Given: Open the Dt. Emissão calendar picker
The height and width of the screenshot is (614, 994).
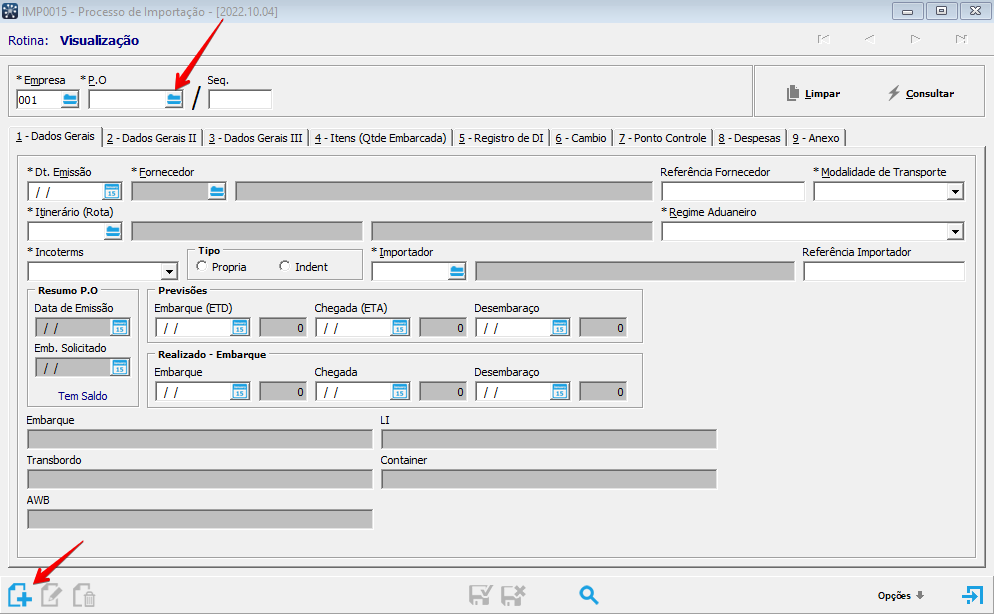Looking at the screenshot, I should tap(112, 191).
